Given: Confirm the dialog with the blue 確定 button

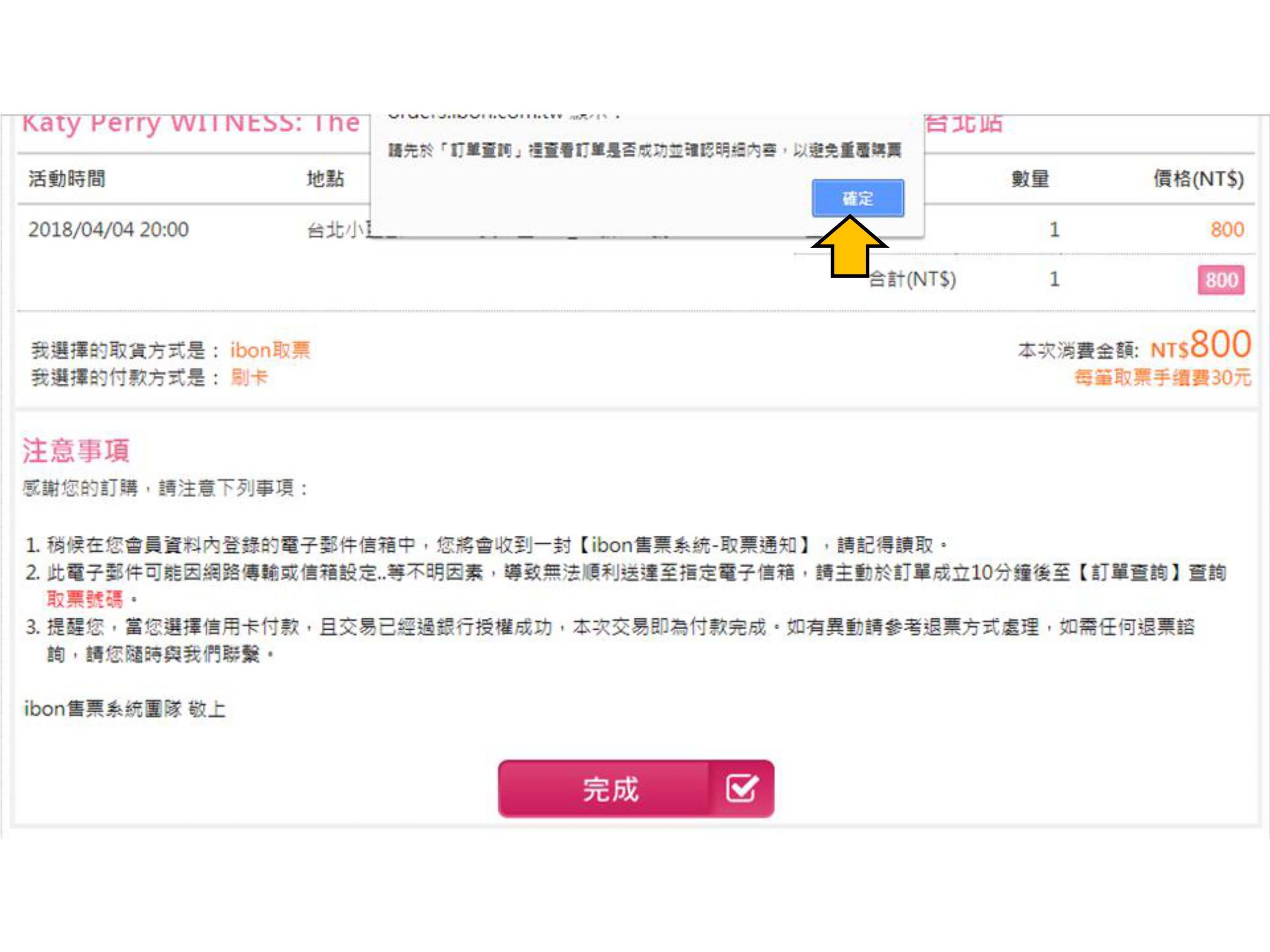Looking at the screenshot, I should tap(858, 198).
